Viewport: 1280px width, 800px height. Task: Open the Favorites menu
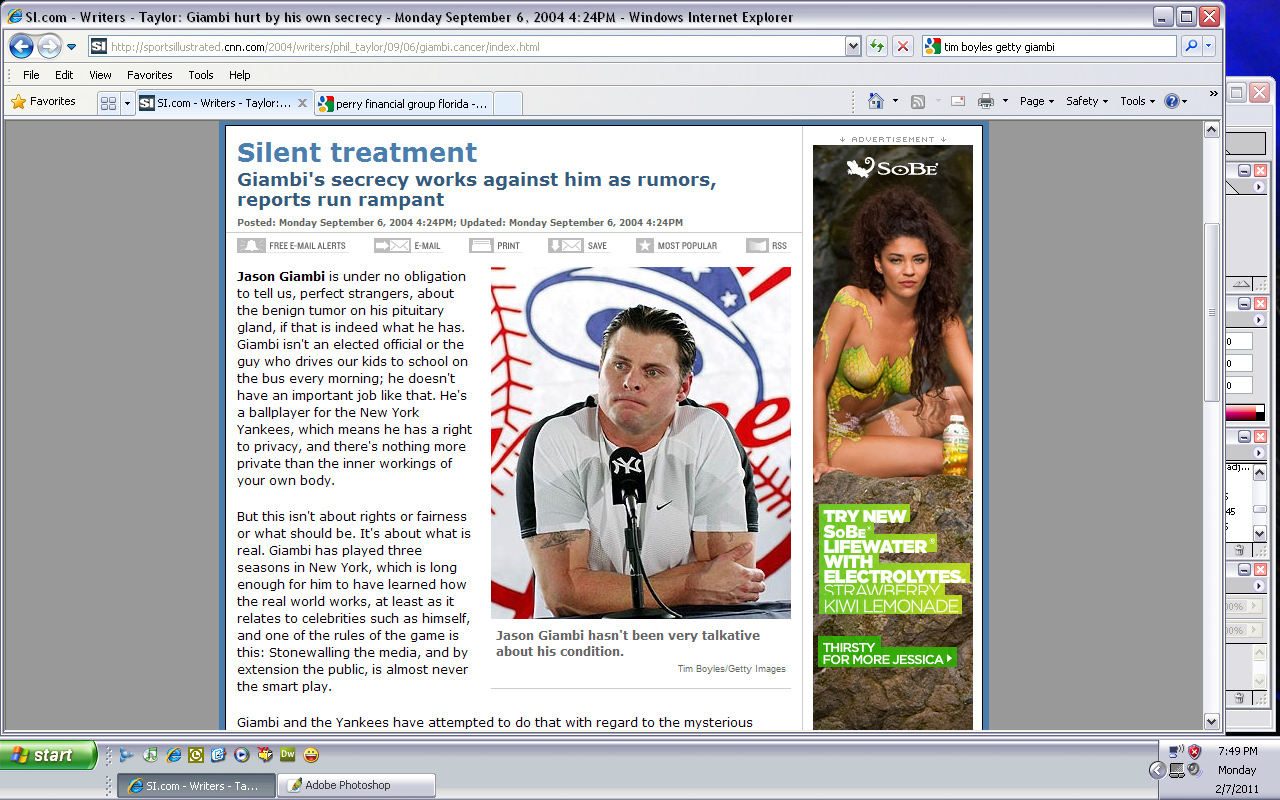(149, 75)
